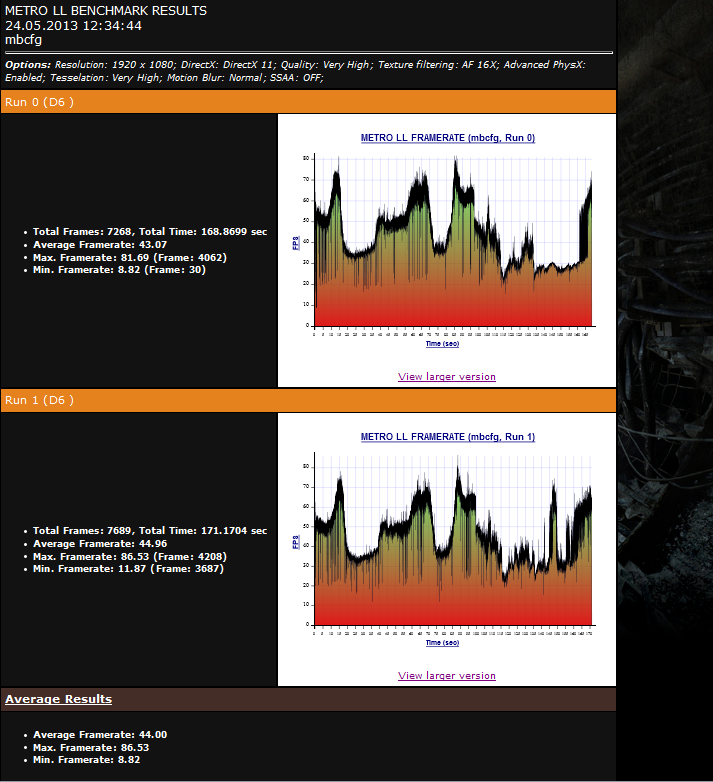
Task: Click the 'FPS' axis label in Run 0 chart
Action: pyautogui.click(x=296, y=243)
